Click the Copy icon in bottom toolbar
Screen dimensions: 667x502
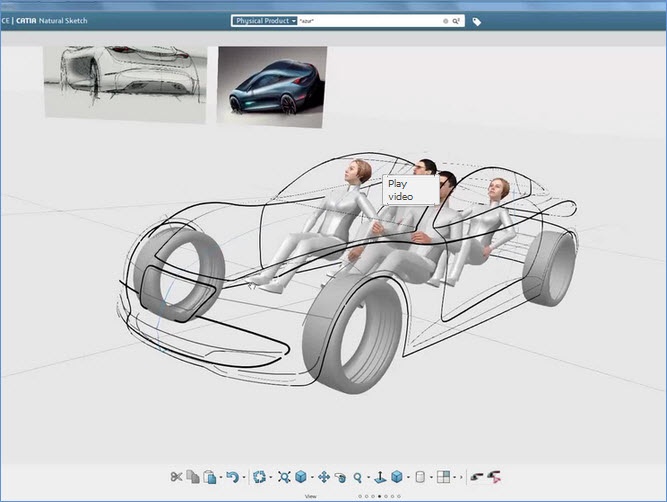click(193, 477)
